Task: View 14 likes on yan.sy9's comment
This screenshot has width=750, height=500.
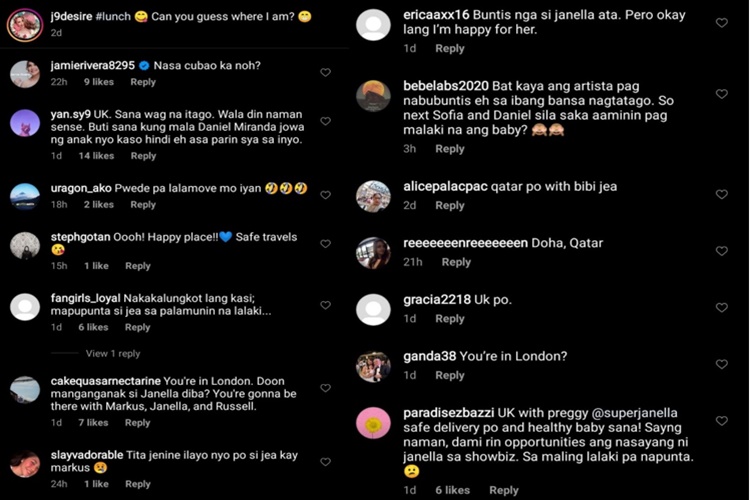Action: tap(96, 156)
